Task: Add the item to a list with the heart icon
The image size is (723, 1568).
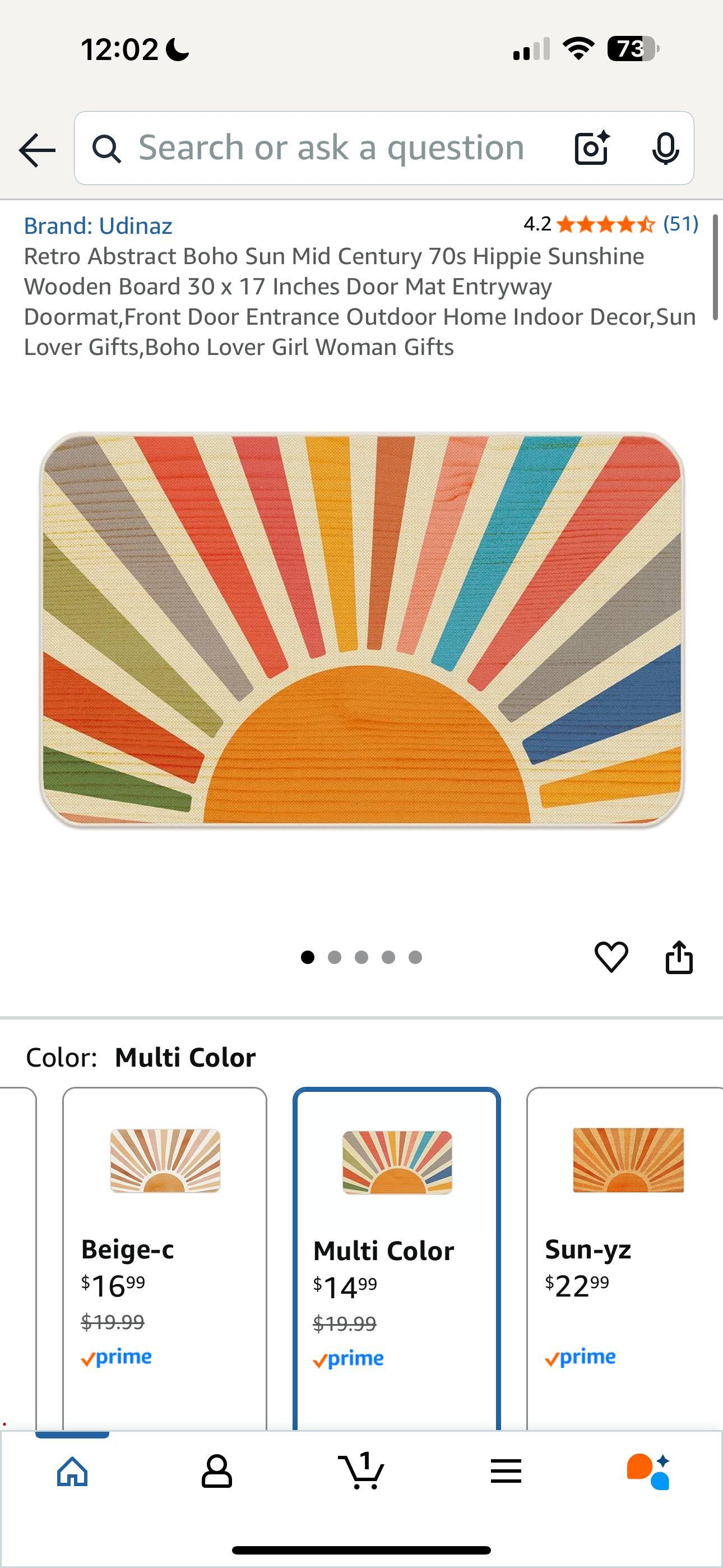Action: [611, 956]
